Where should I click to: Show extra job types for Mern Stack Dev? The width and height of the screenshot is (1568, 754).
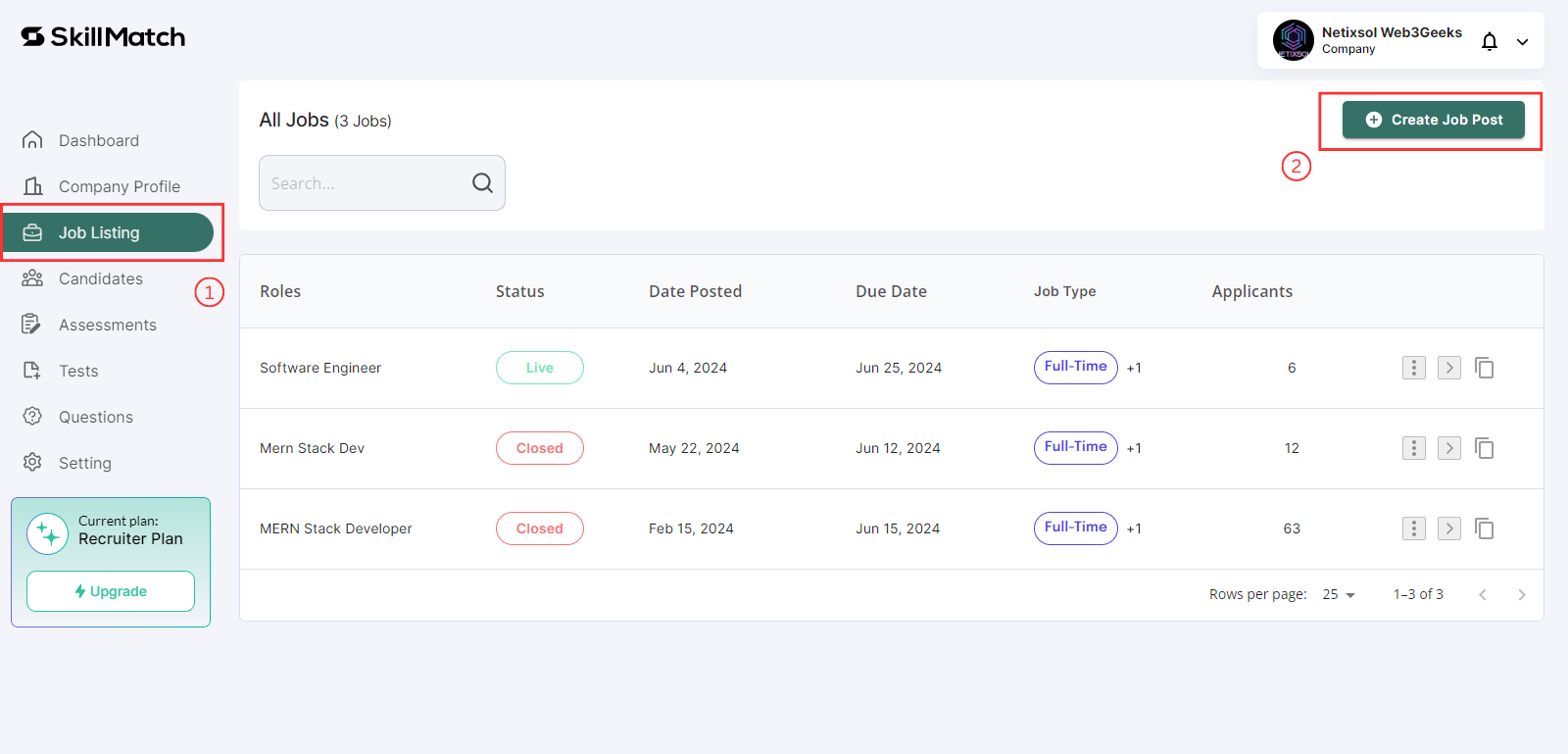click(x=1134, y=448)
